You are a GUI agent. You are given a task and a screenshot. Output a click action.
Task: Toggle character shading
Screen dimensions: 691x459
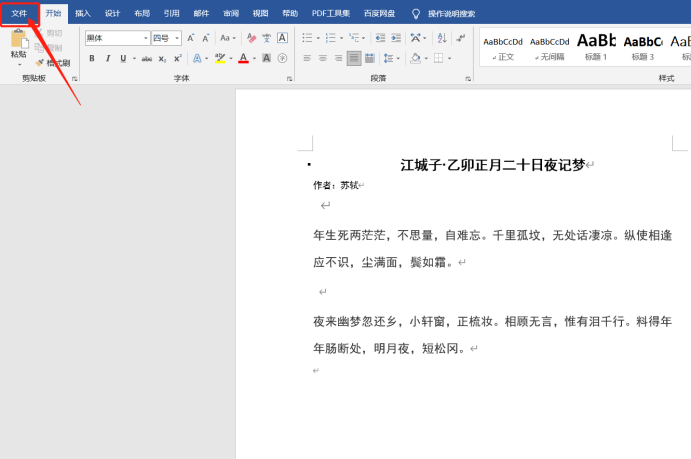point(267,58)
